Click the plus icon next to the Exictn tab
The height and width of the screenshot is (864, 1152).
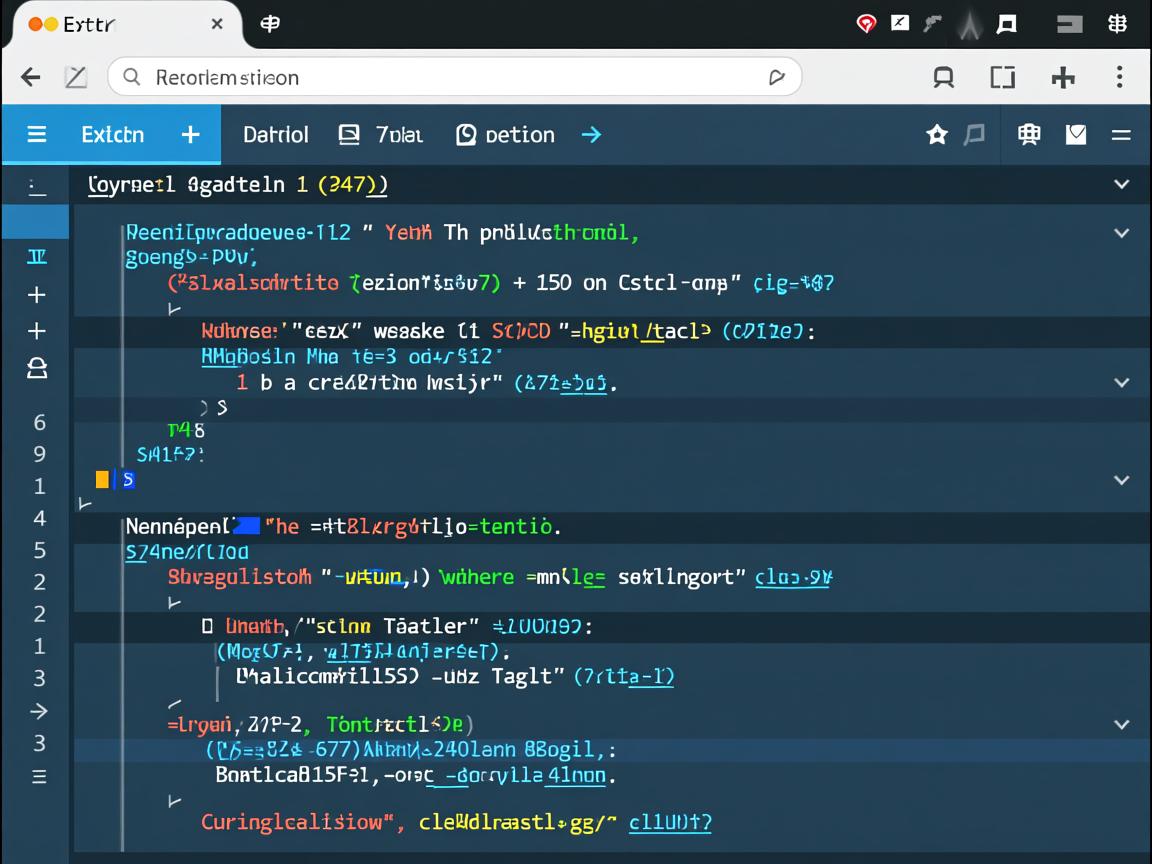pyautogui.click(x=190, y=135)
